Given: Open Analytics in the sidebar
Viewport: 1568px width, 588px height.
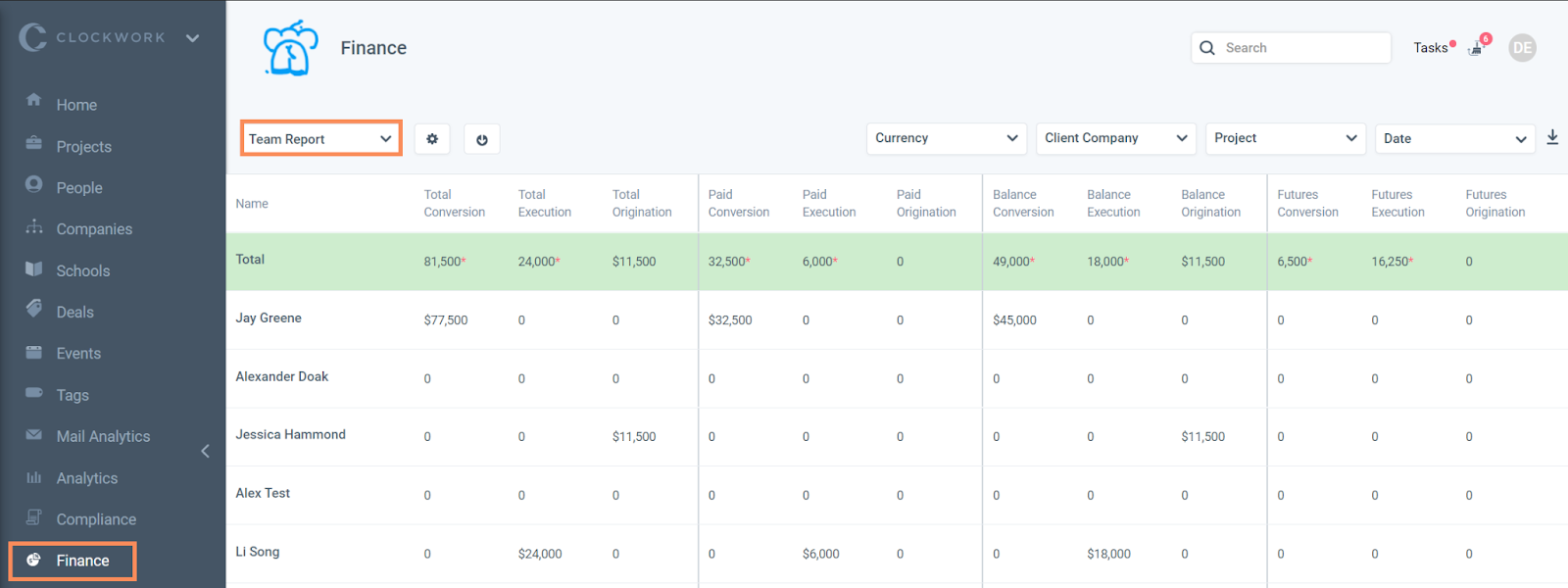Looking at the screenshot, I should coord(87,478).
